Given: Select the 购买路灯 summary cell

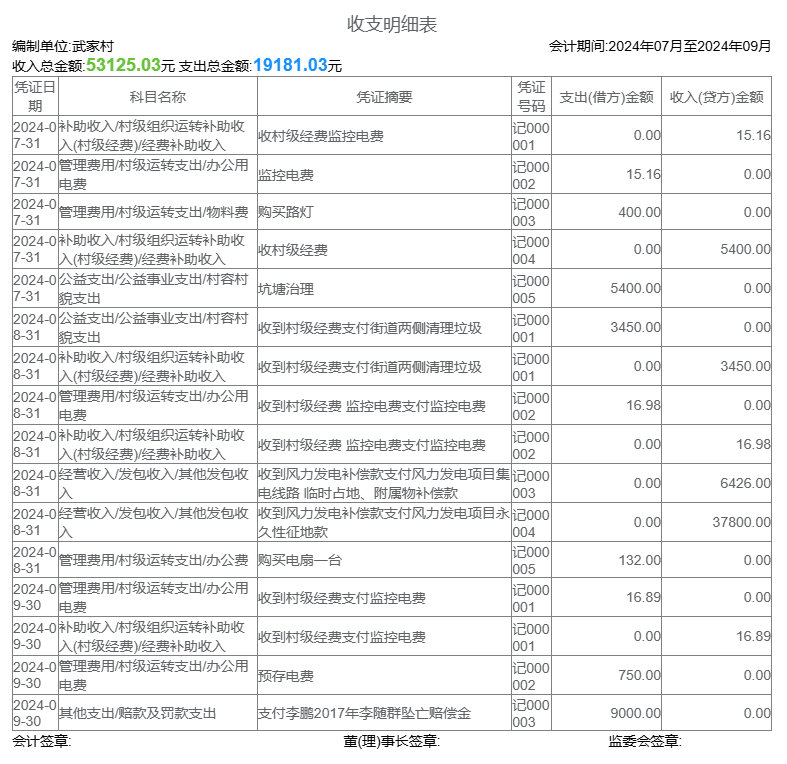Looking at the screenshot, I should point(286,212).
